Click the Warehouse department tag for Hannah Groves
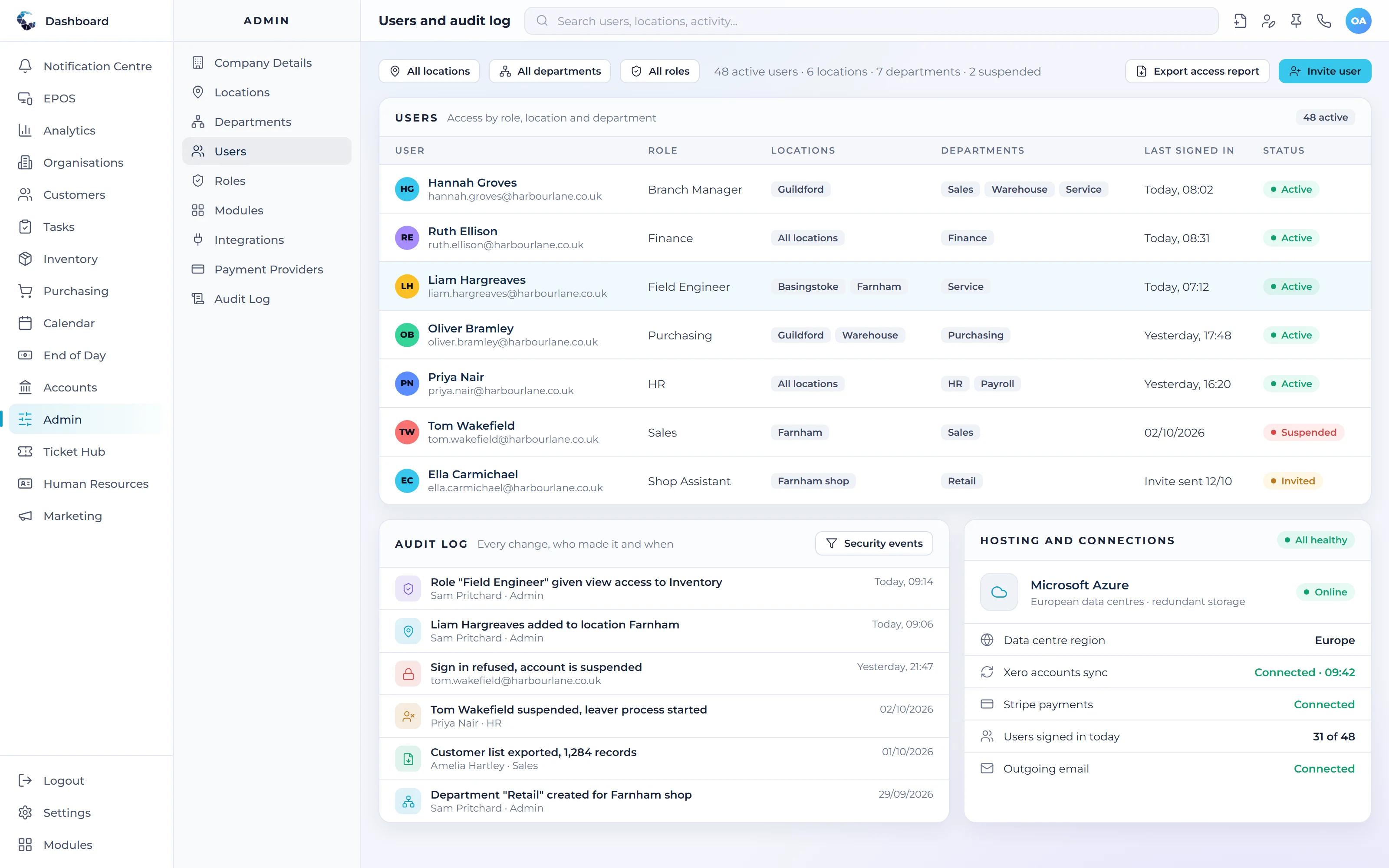 click(1019, 190)
